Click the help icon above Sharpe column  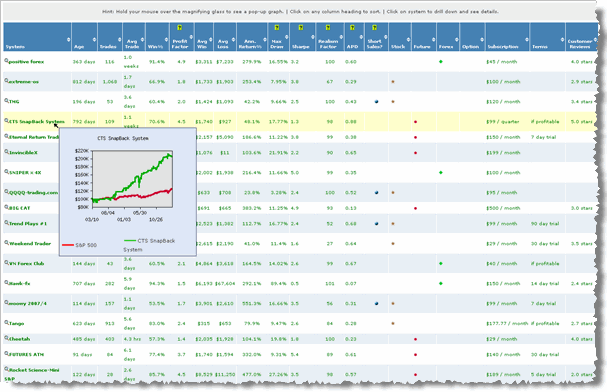point(301,27)
